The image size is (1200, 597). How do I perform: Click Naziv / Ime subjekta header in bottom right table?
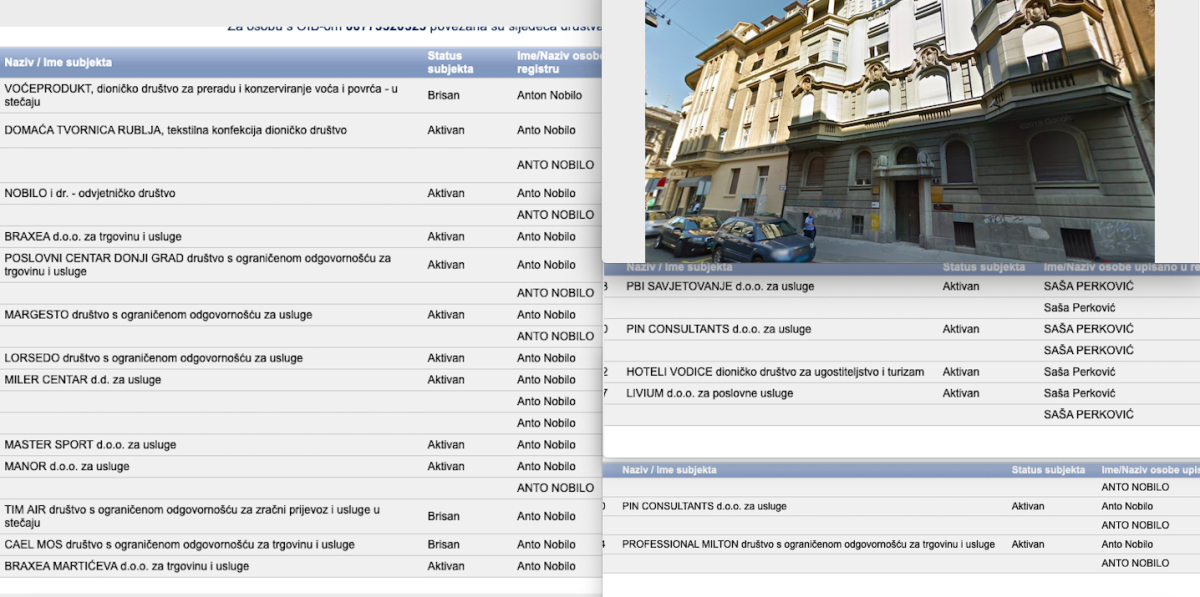[x=671, y=469]
